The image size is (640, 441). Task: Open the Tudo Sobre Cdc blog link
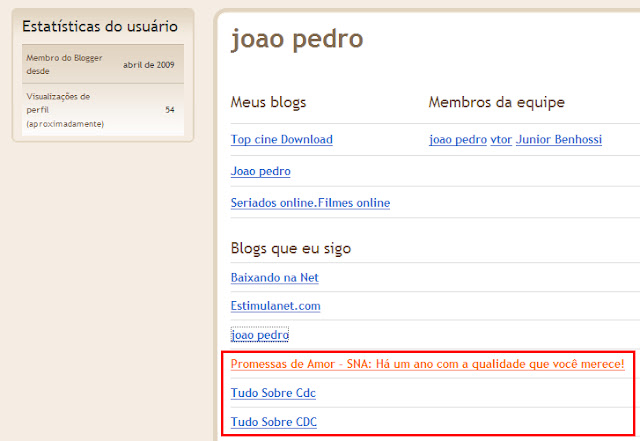273,393
